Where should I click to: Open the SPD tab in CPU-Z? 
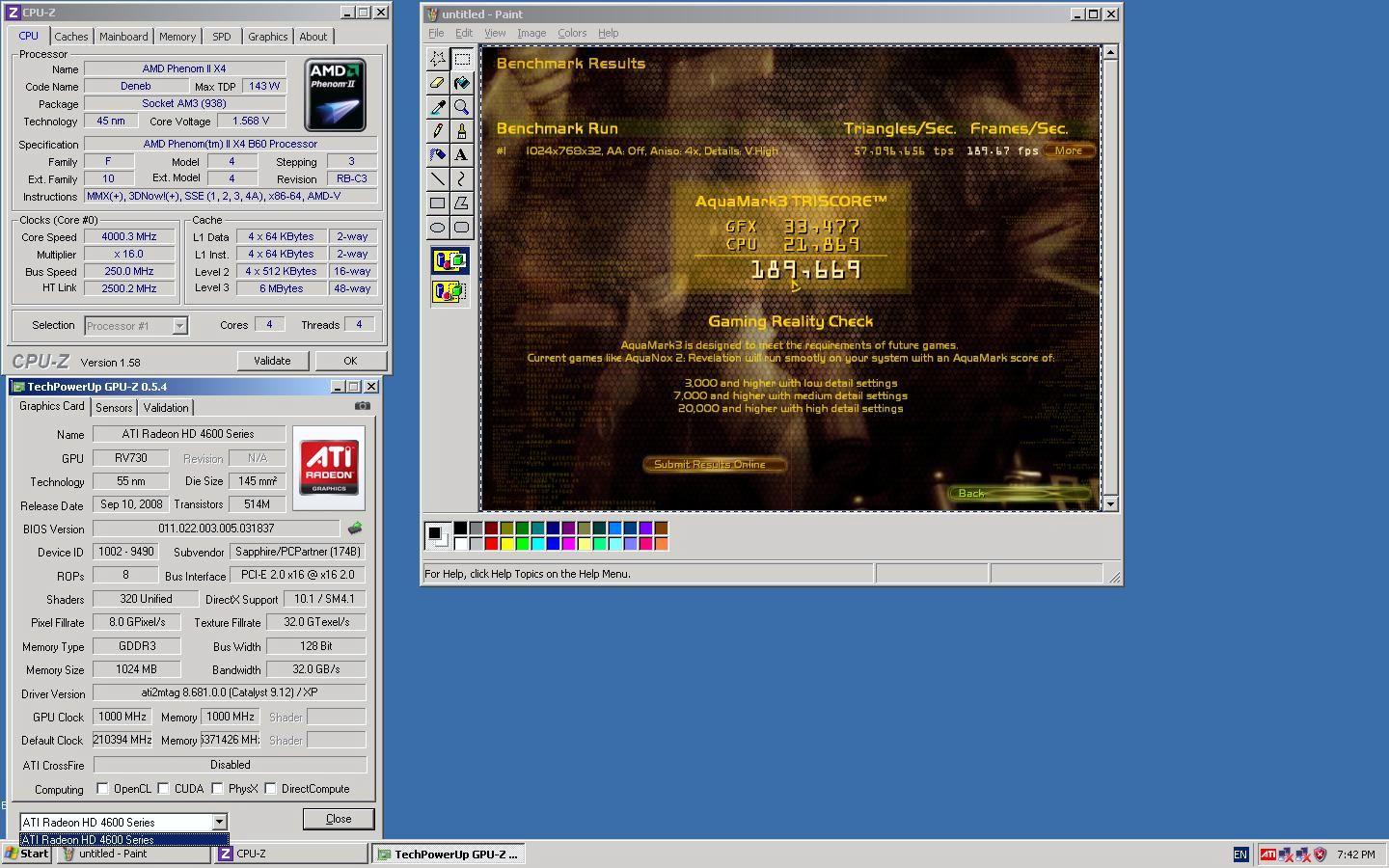tap(222, 37)
